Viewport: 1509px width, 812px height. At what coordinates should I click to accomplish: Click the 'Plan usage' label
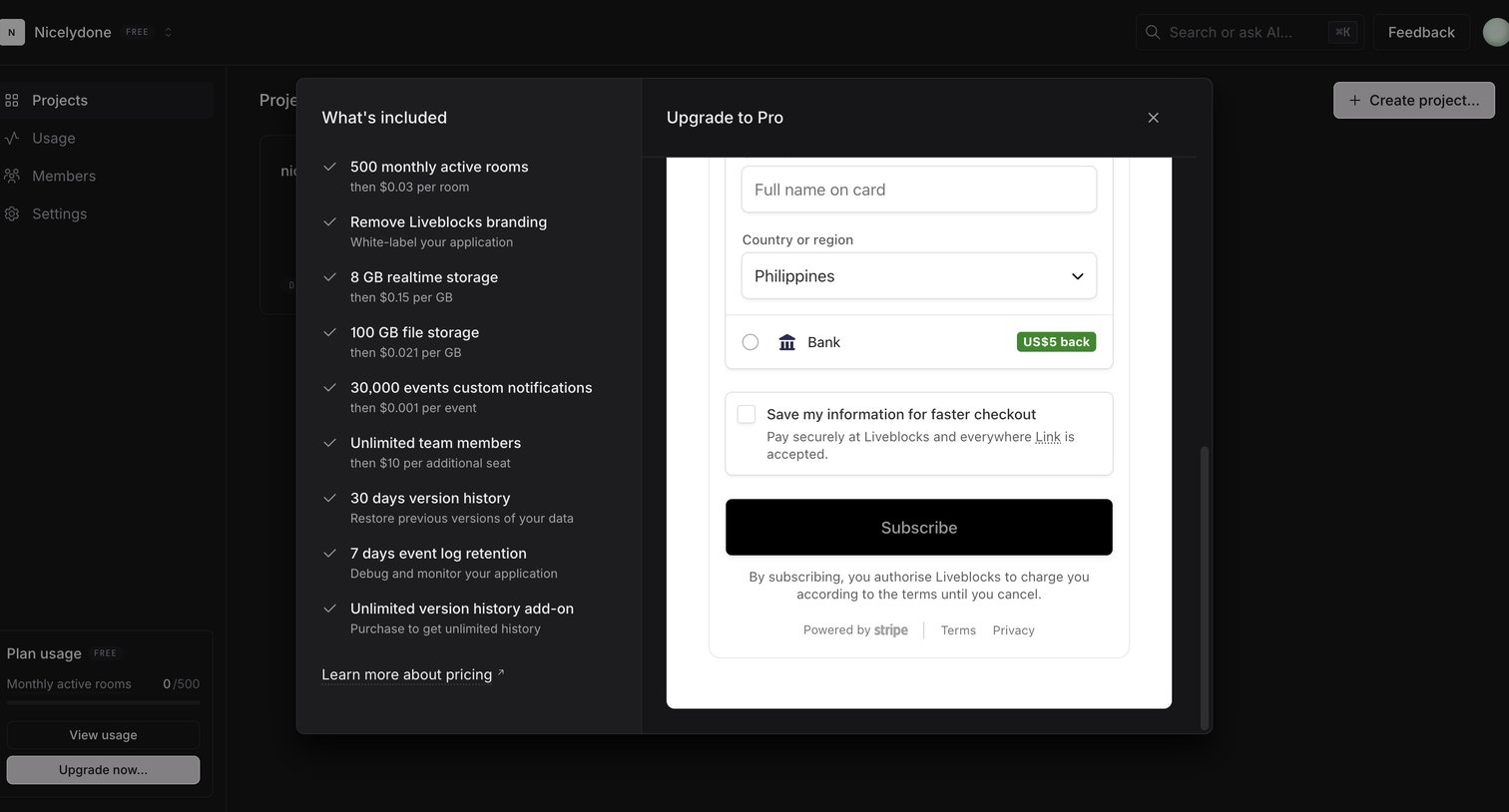coord(44,653)
